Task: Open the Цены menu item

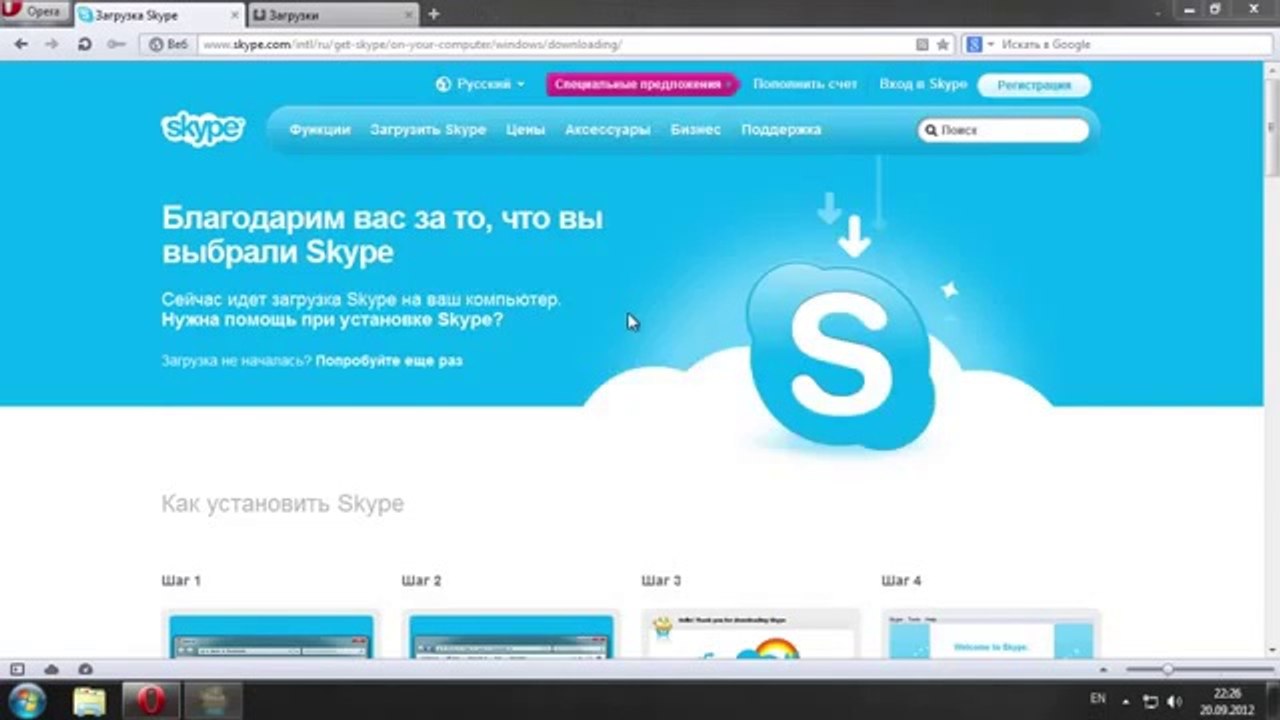Action: click(525, 130)
